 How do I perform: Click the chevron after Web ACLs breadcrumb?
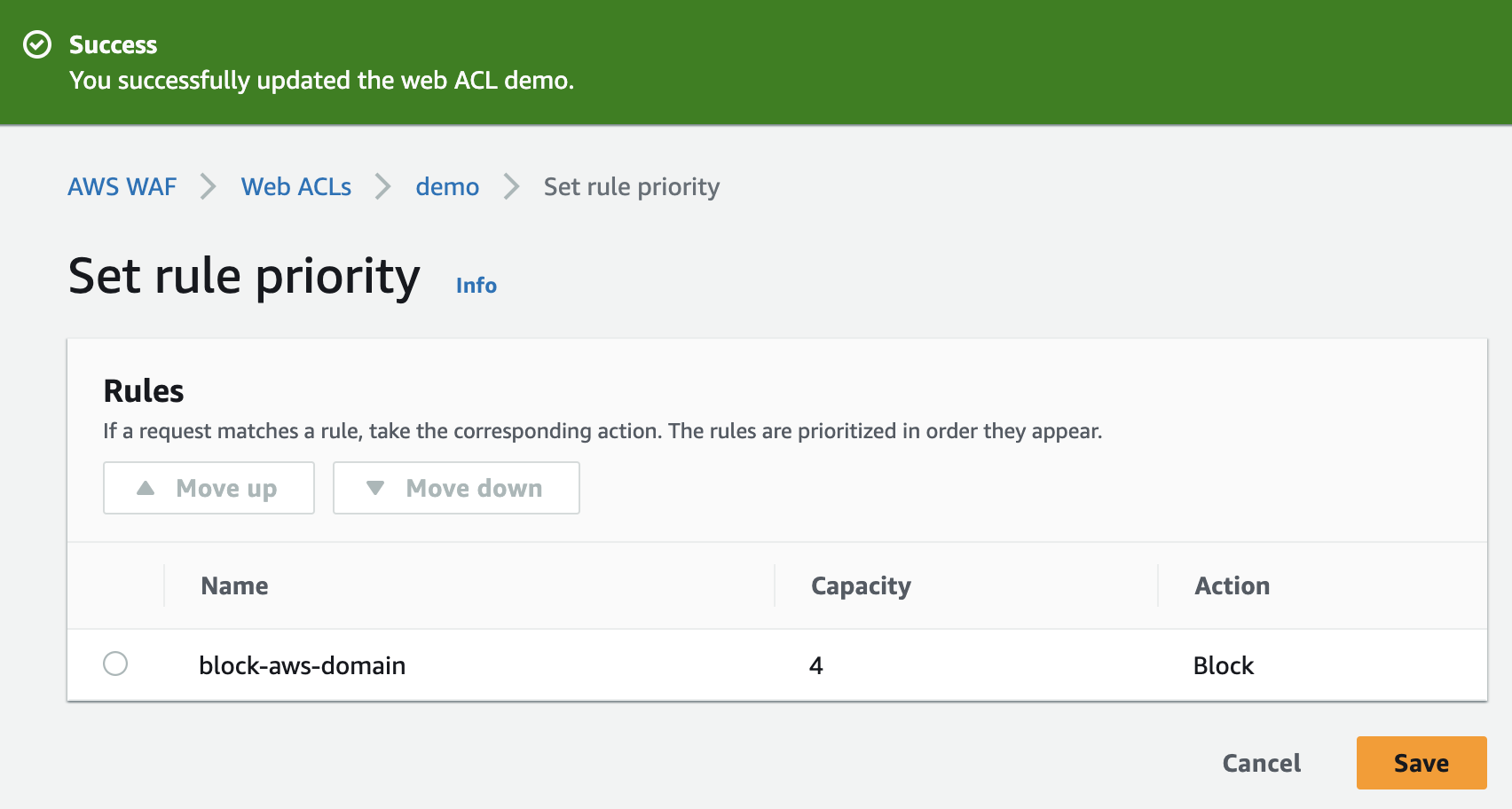(x=383, y=186)
